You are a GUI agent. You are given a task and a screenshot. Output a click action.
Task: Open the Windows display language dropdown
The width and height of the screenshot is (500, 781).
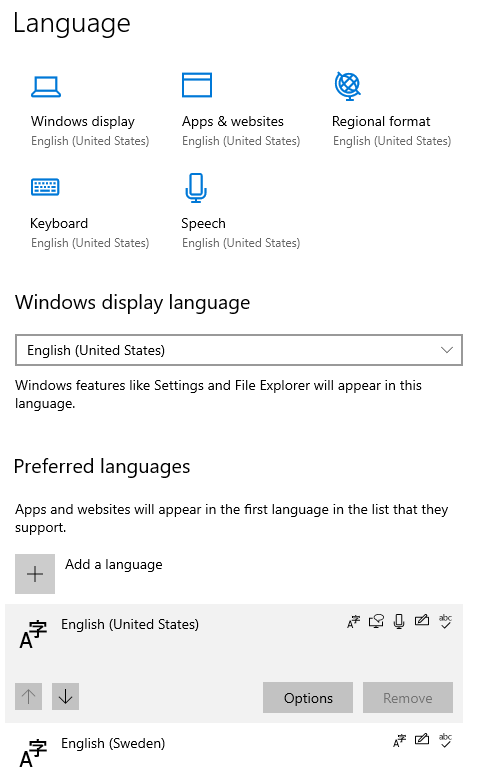coord(239,350)
